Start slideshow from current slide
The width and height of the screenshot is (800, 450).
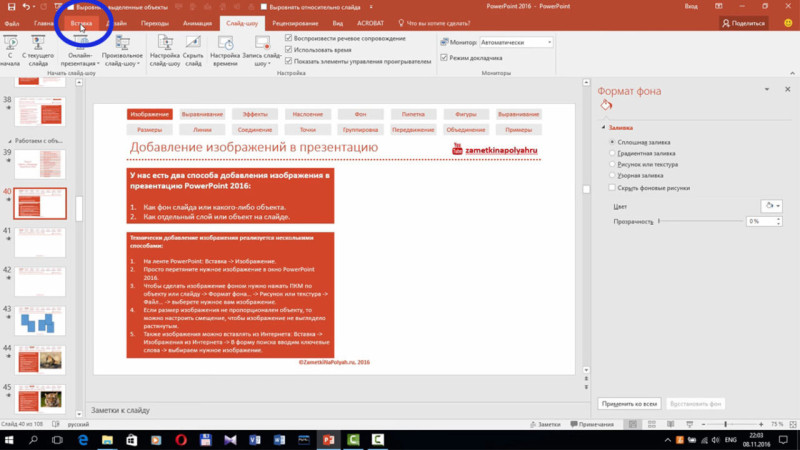click(x=38, y=51)
